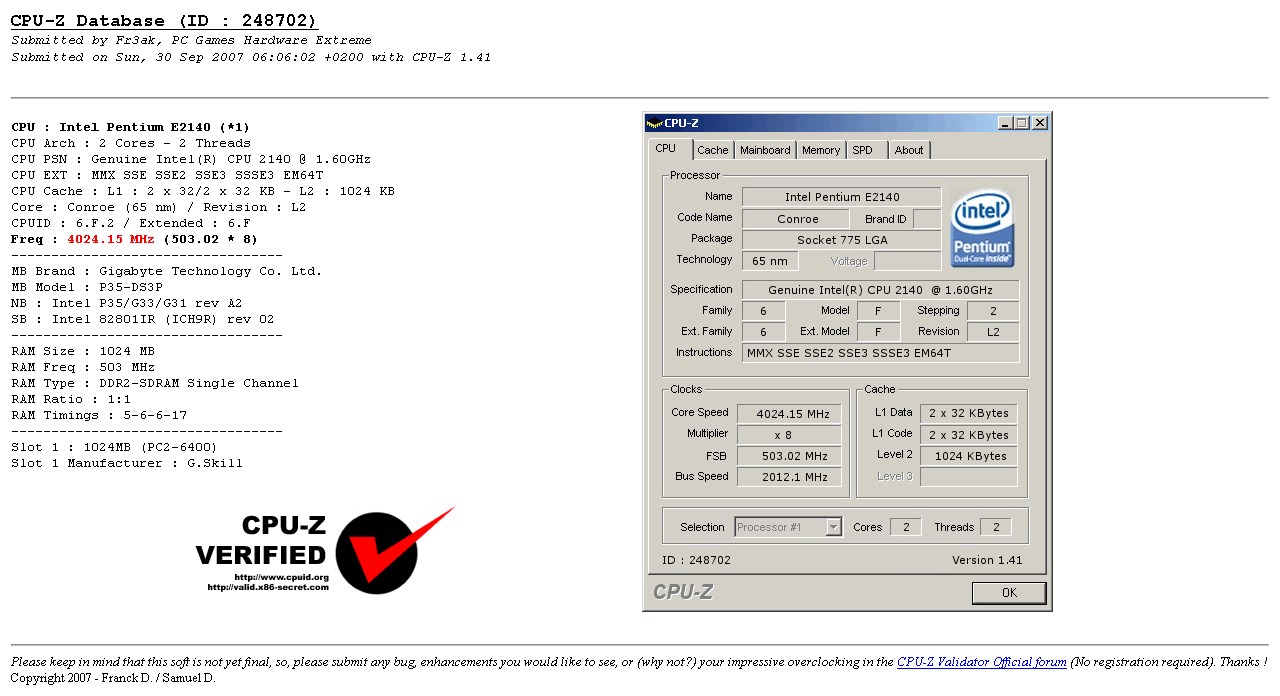
Task: Click the Instructions field MMX SSE list
Action: click(880, 353)
